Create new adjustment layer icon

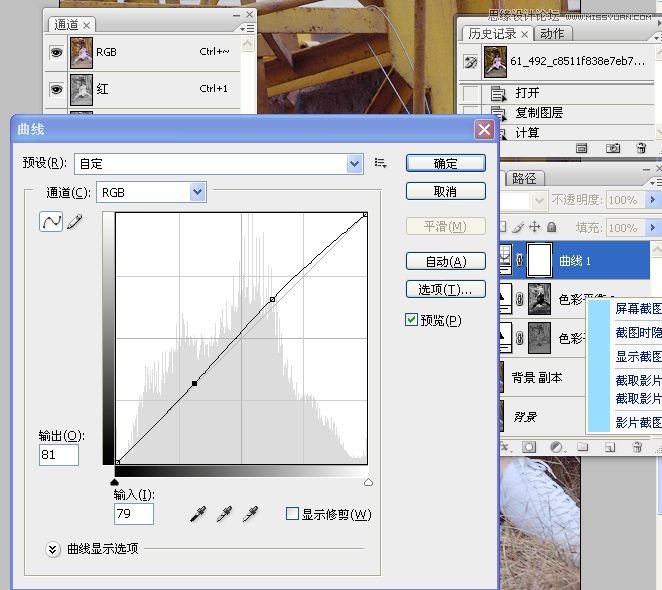[556, 447]
